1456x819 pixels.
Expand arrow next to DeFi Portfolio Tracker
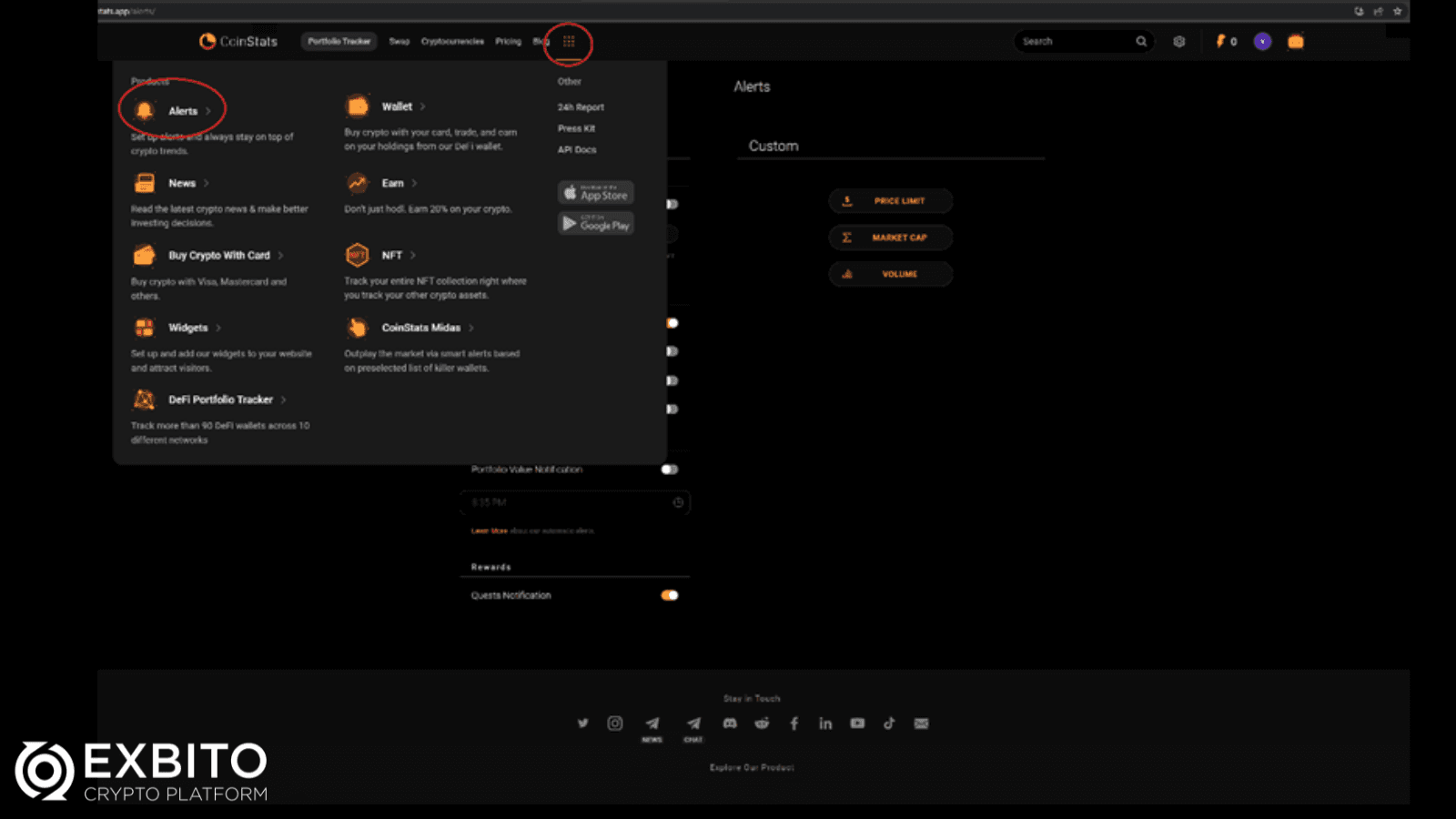[284, 399]
